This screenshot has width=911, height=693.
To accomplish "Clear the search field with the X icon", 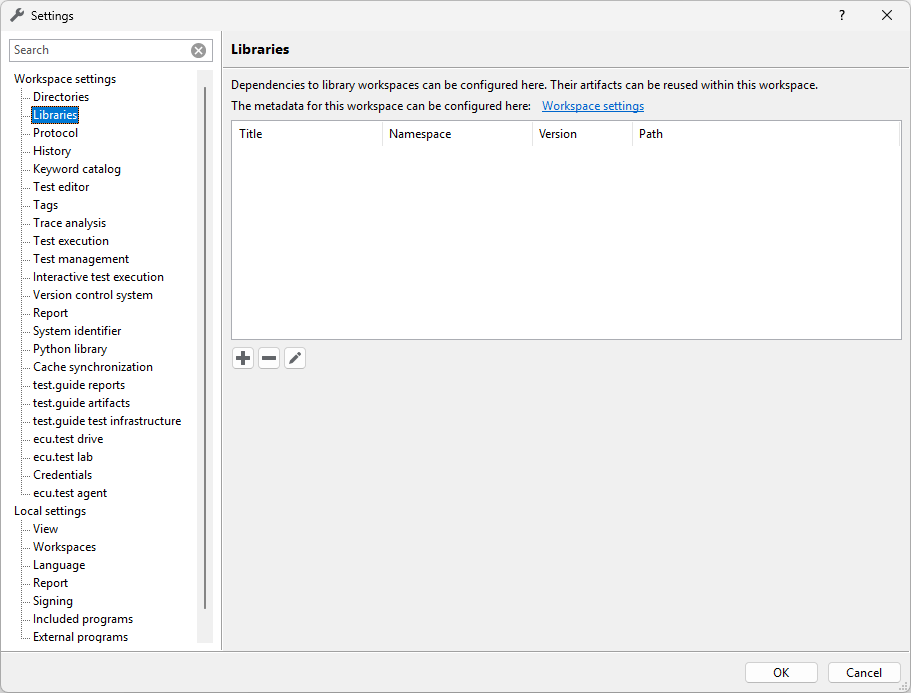I will click(199, 51).
